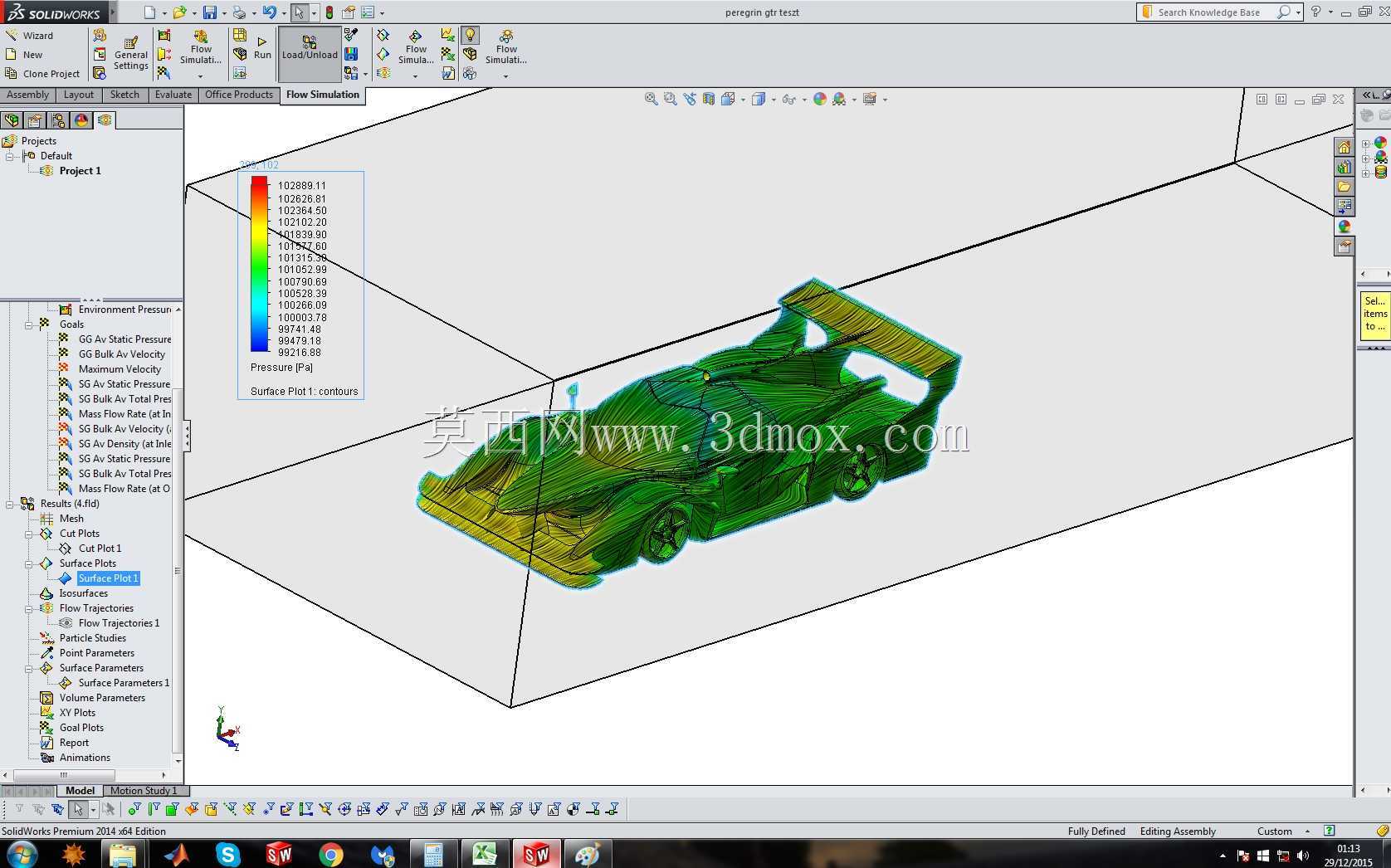Open the Flow Simulation analysis tree tab
Screen dimensions: 1391x868
(x=105, y=120)
